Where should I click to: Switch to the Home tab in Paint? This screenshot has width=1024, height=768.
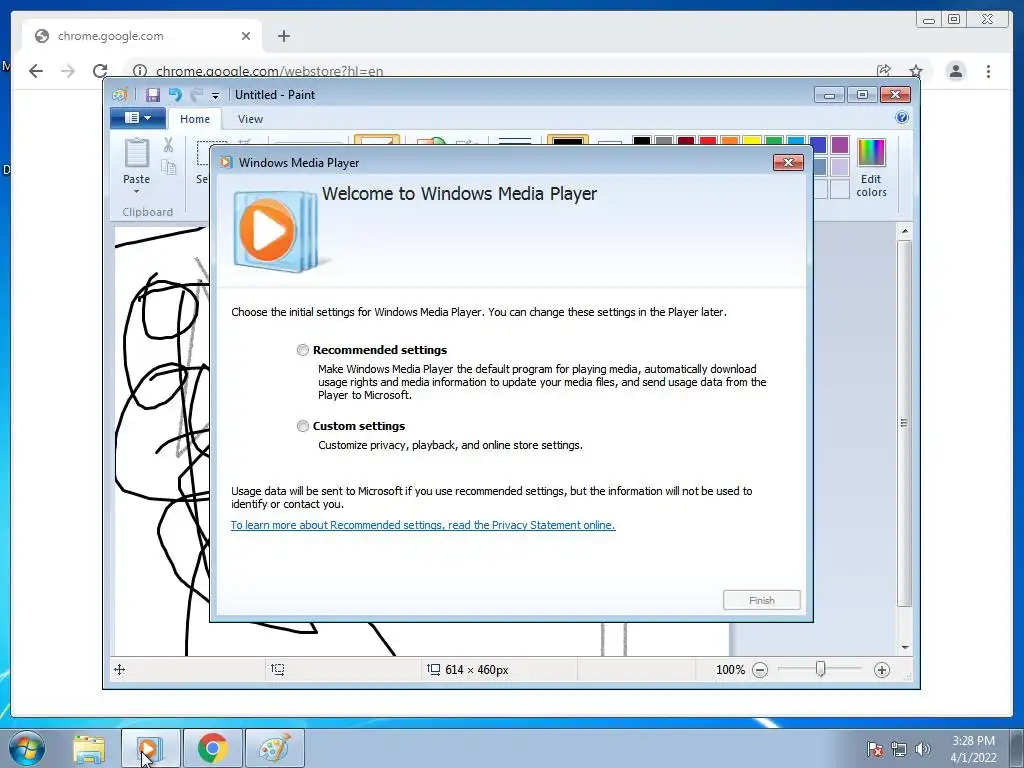click(x=195, y=119)
